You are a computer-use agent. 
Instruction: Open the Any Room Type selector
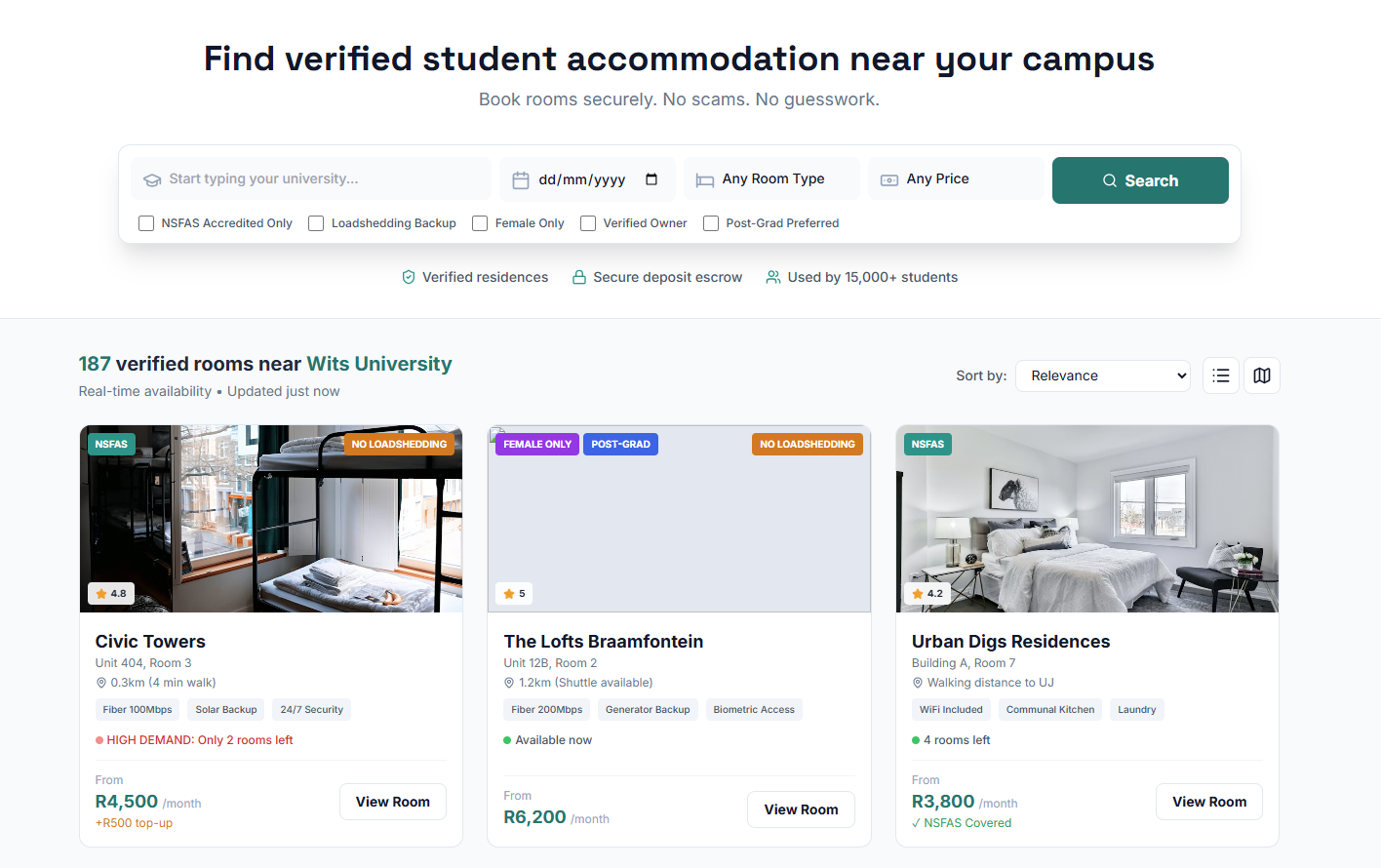point(770,178)
